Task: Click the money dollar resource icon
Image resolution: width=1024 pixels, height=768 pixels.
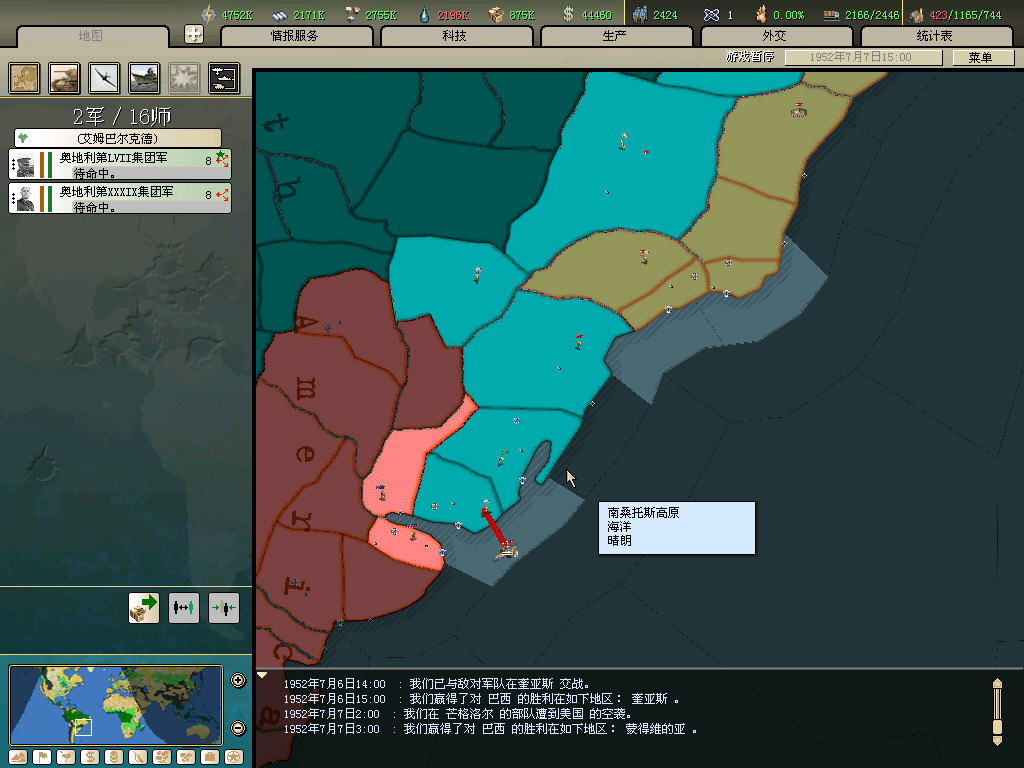Action: (569, 14)
